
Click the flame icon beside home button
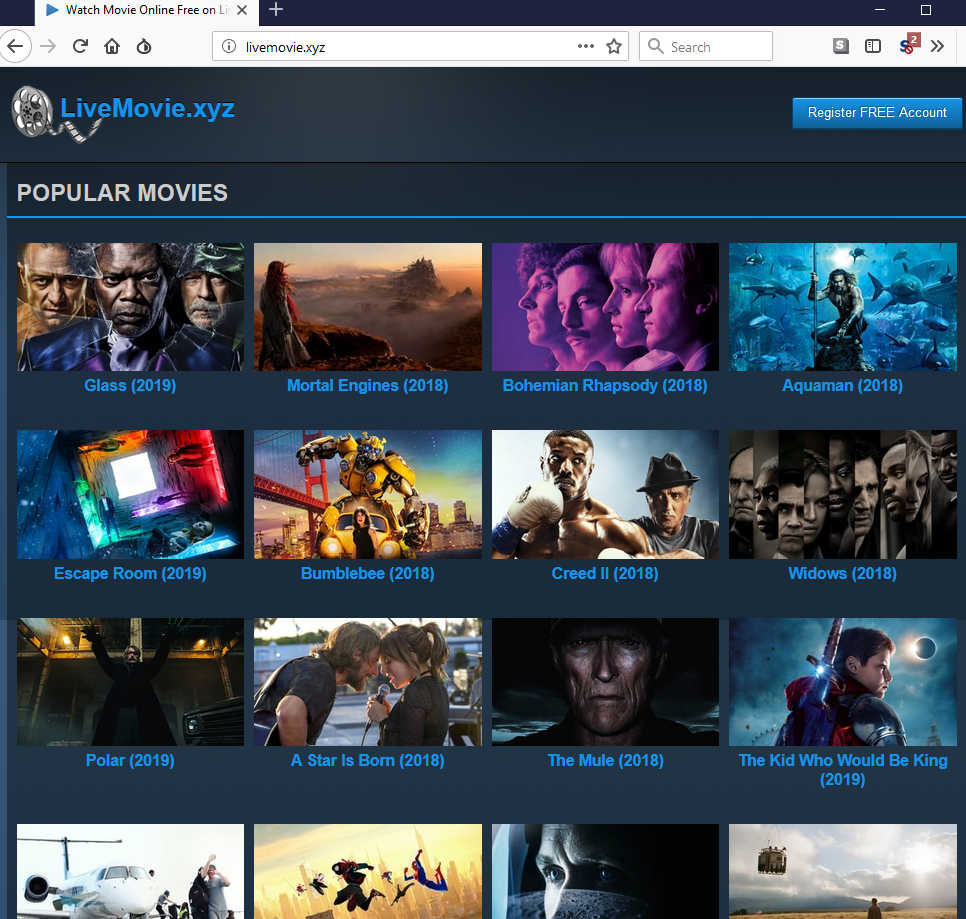coord(144,46)
